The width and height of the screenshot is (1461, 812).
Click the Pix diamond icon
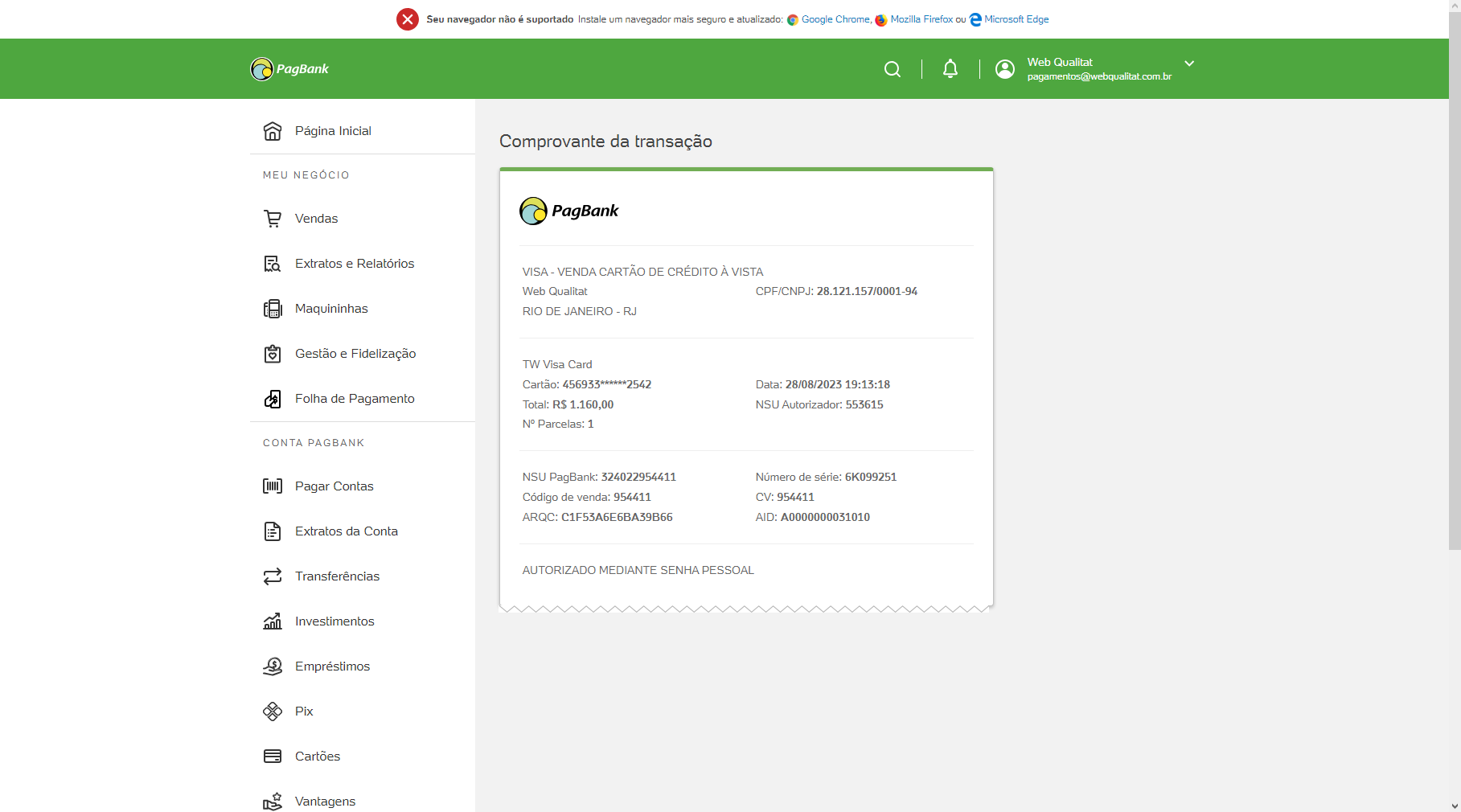(273, 712)
